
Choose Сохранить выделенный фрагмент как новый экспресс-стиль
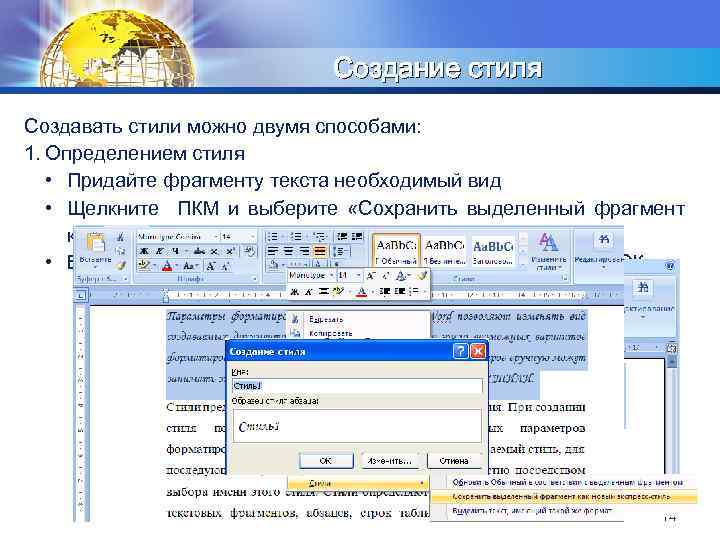[x=565, y=496]
